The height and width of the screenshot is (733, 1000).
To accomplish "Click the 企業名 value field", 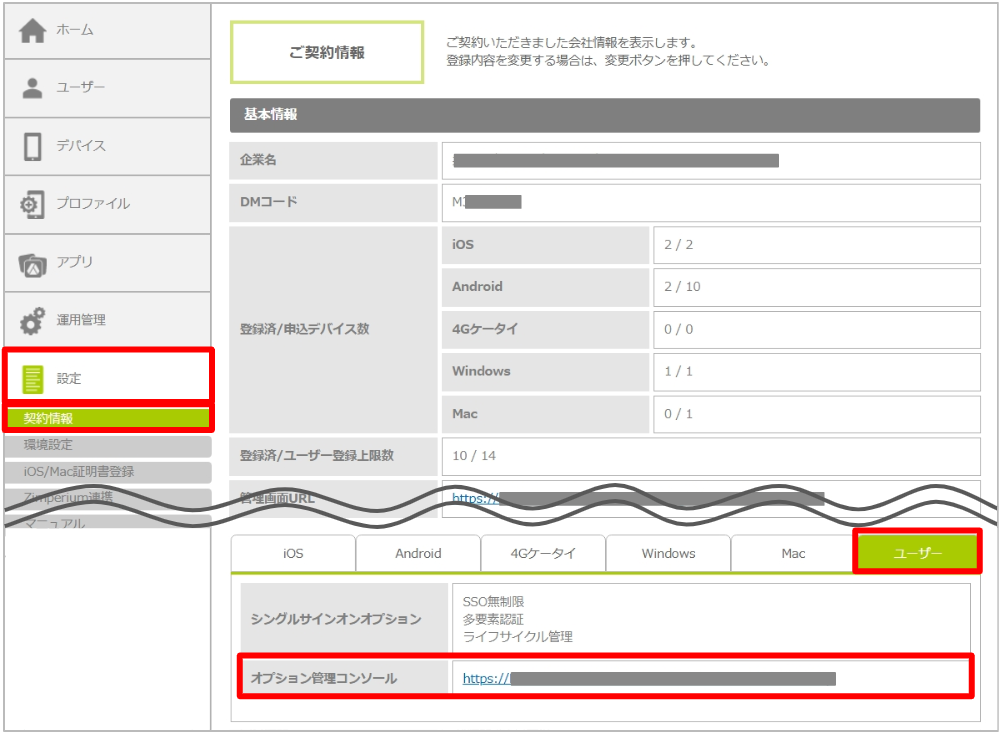I will click(x=710, y=160).
